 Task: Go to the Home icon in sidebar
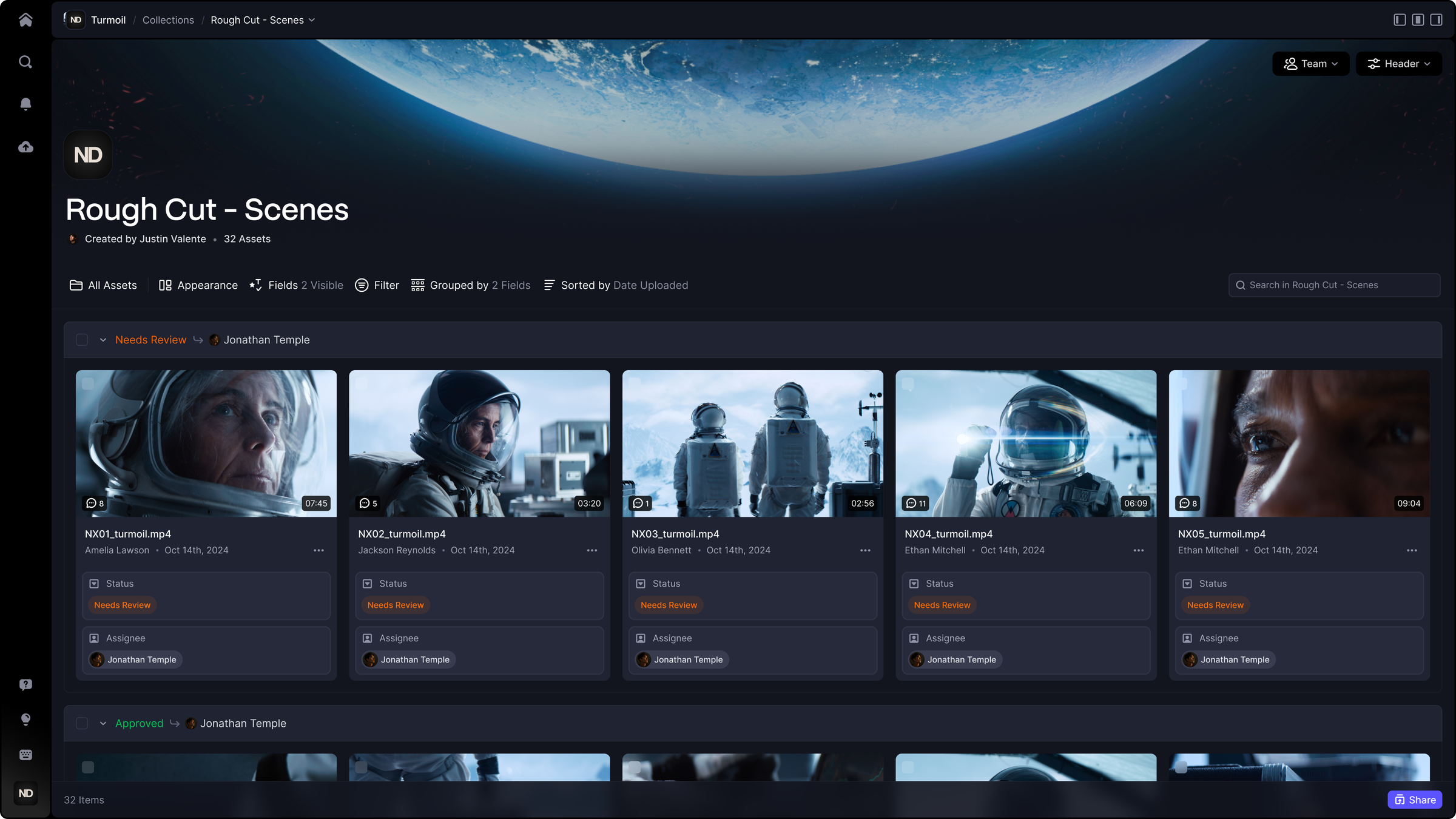click(25, 20)
